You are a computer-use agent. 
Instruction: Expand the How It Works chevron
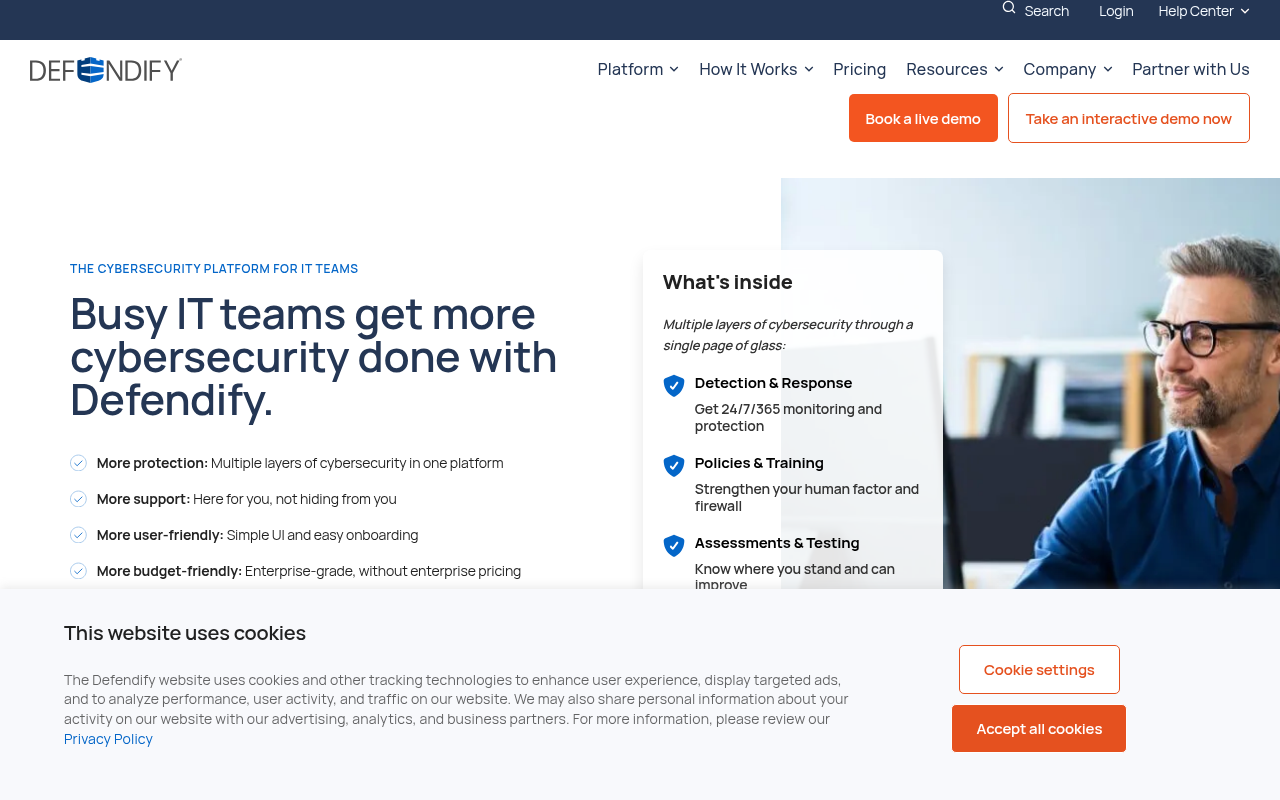809,69
